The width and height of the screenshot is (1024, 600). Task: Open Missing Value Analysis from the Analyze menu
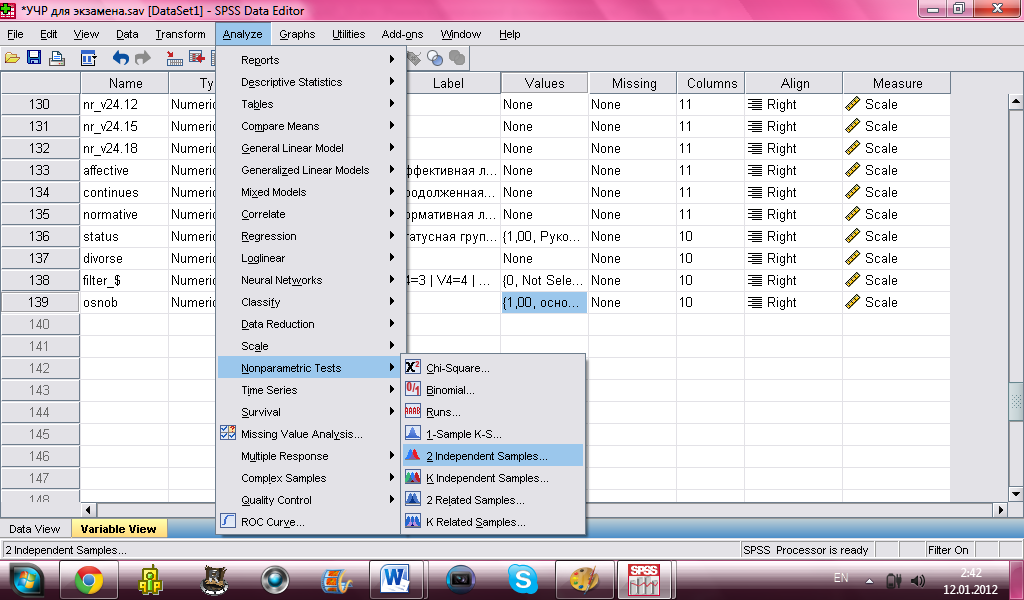[x=310, y=434]
